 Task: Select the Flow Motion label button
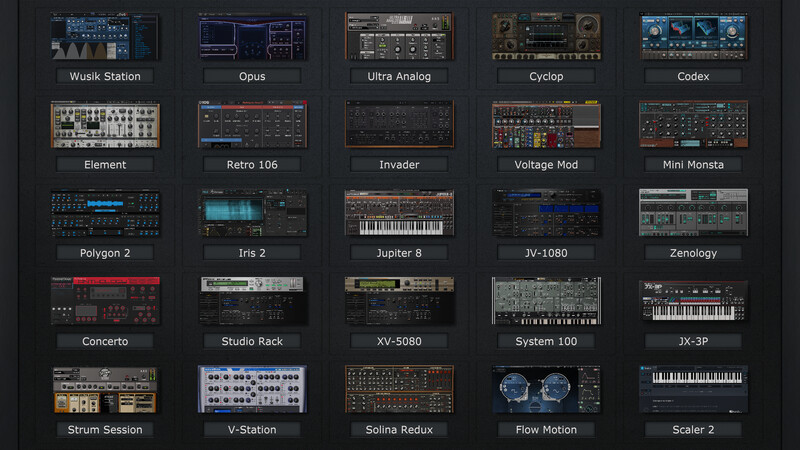[x=546, y=429]
